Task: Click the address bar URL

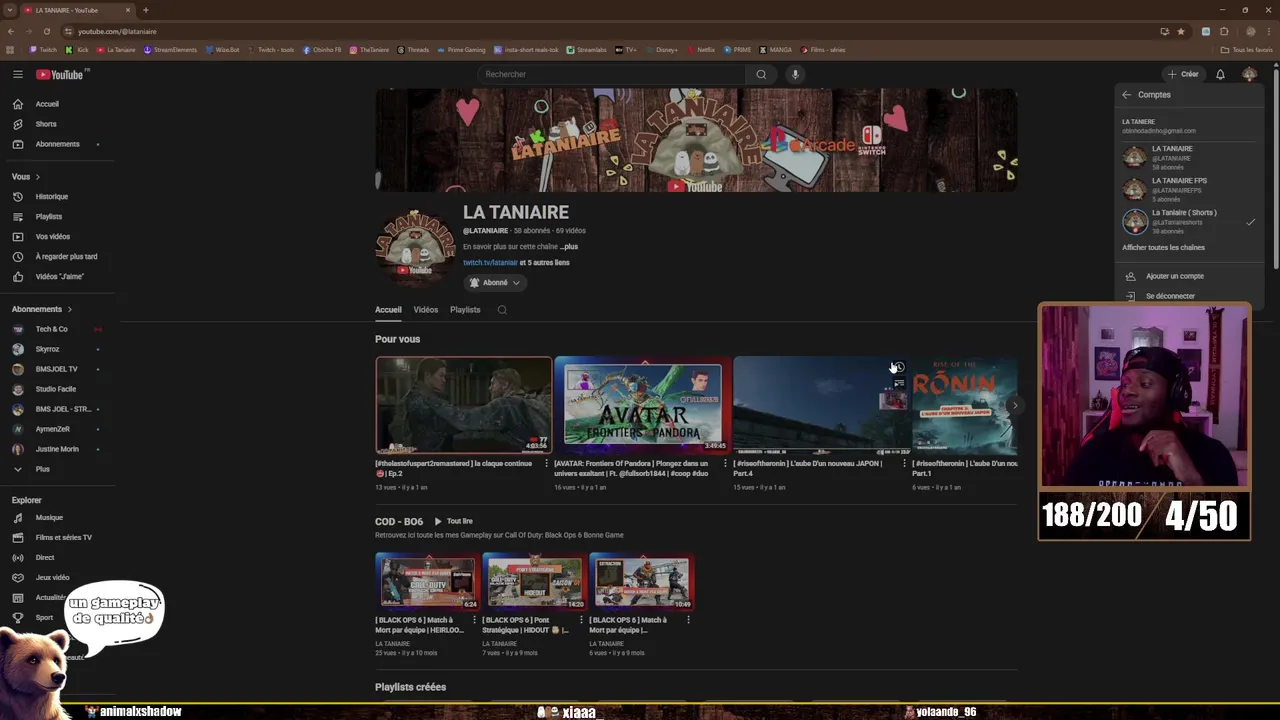Action: pos(117,31)
